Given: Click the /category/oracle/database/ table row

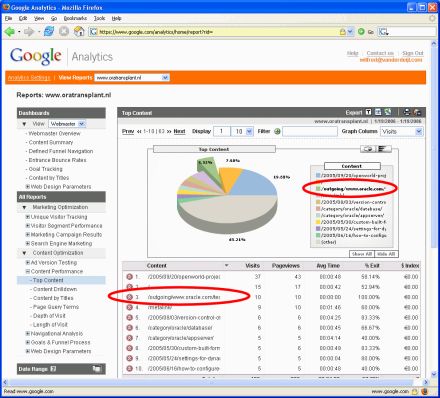Looking at the screenshot, I should tap(272, 328).
